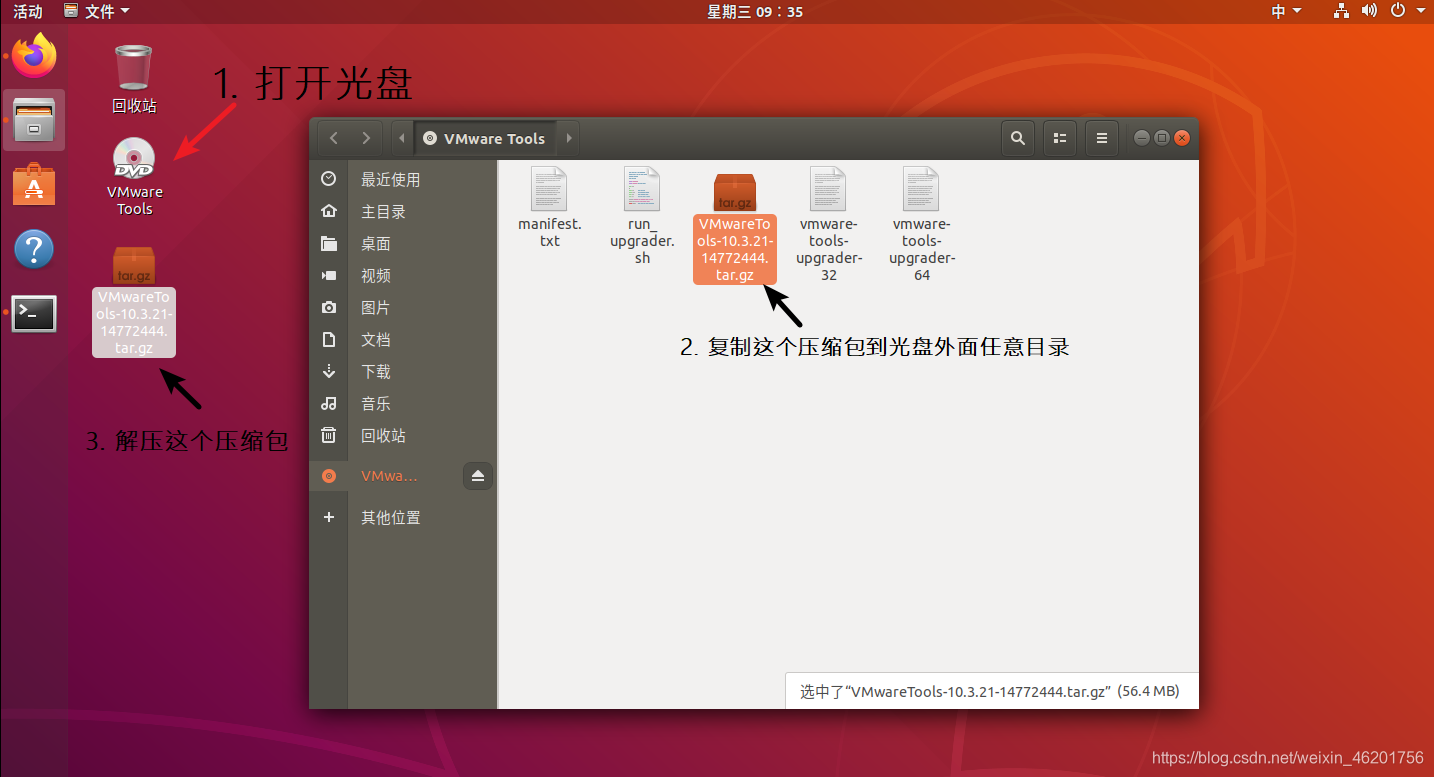Image resolution: width=1434 pixels, height=777 pixels.
Task: Open the Music folder in sidebar
Action: [x=403, y=404]
